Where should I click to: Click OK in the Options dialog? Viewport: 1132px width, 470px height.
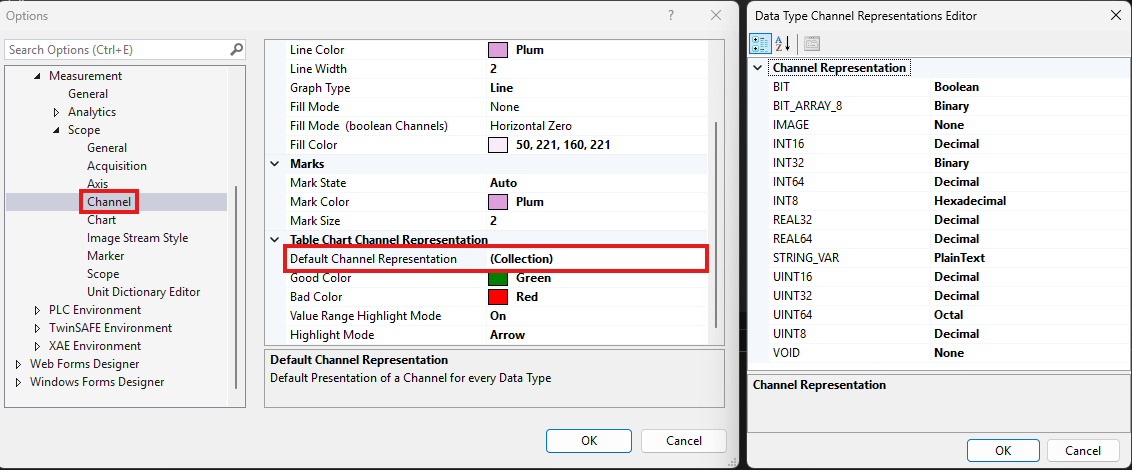point(588,440)
